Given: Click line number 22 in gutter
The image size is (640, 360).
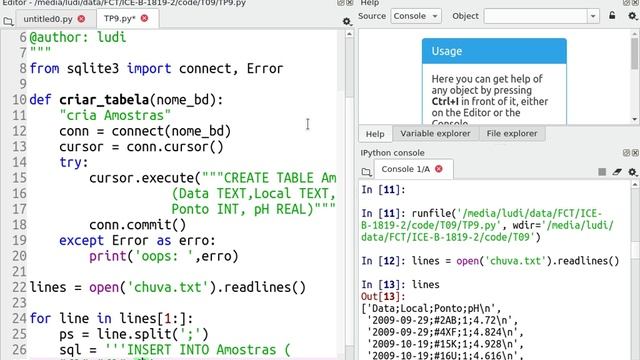Looking at the screenshot, I should [19, 287].
